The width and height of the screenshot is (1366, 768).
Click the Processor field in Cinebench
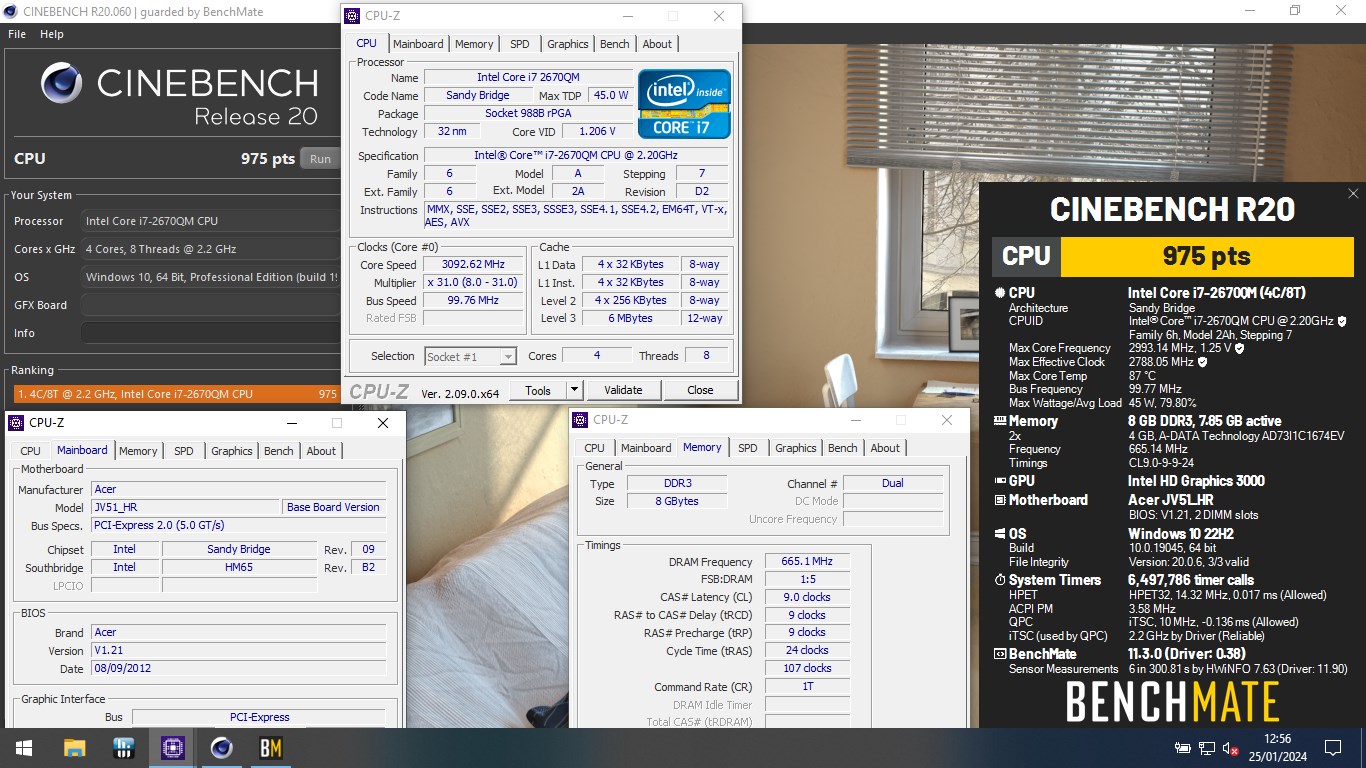211,221
